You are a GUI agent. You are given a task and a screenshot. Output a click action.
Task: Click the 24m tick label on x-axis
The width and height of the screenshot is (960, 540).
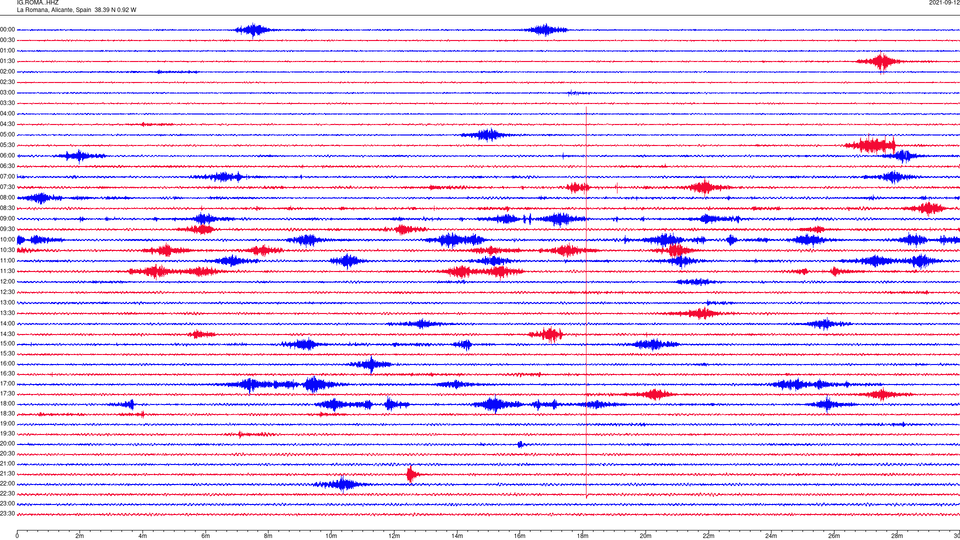click(771, 536)
